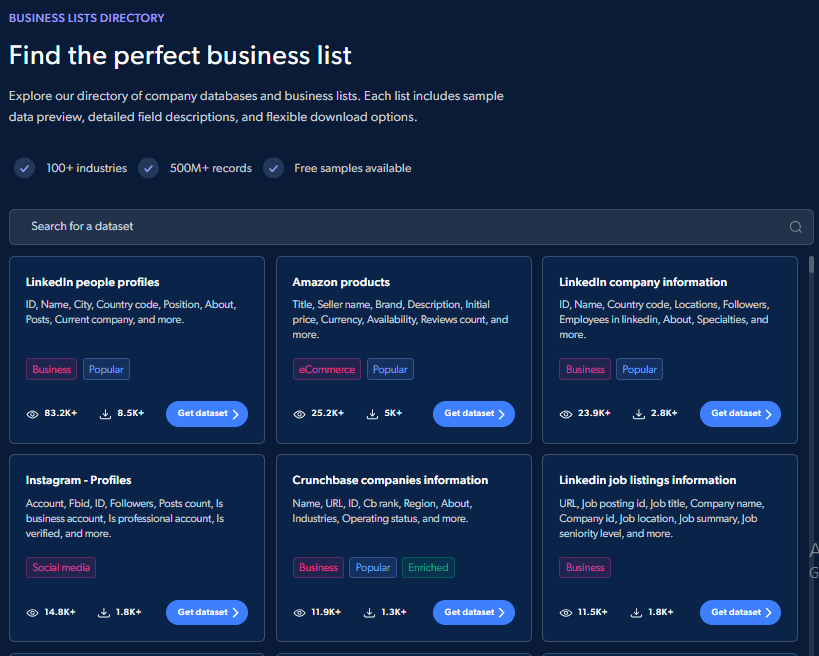Toggle the Enriched tag on Crunchbase companies
Image resolution: width=819 pixels, height=656 pixels.
tap(428, 567)
